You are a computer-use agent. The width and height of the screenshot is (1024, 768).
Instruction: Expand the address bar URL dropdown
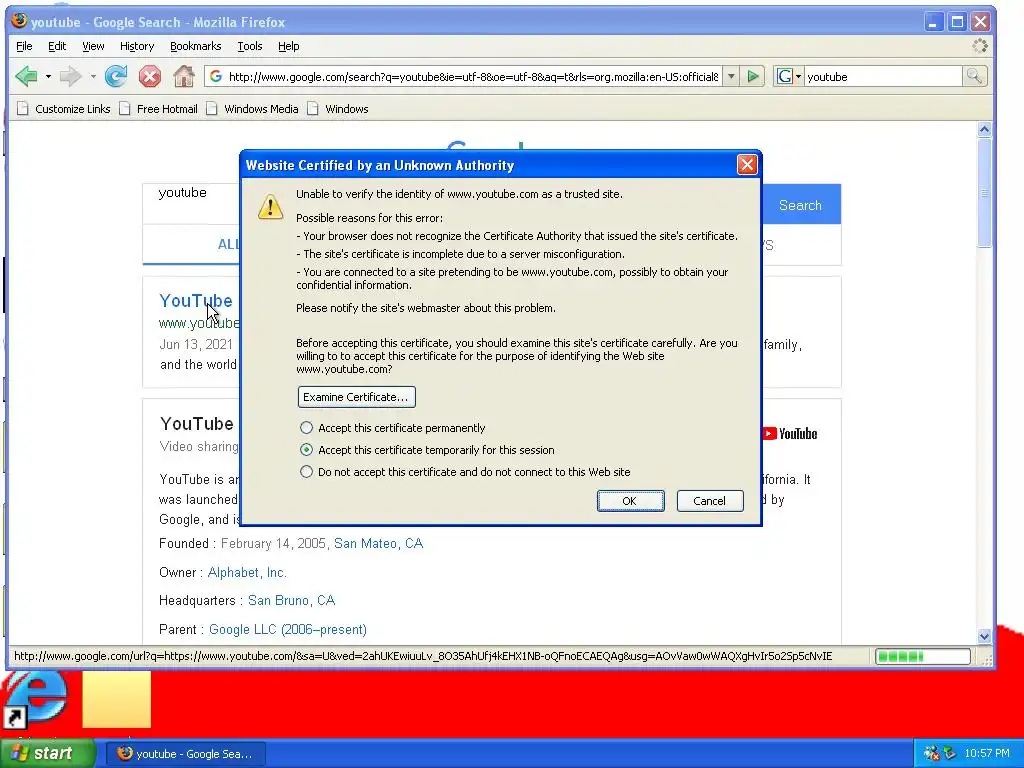[x=731, y=76]
